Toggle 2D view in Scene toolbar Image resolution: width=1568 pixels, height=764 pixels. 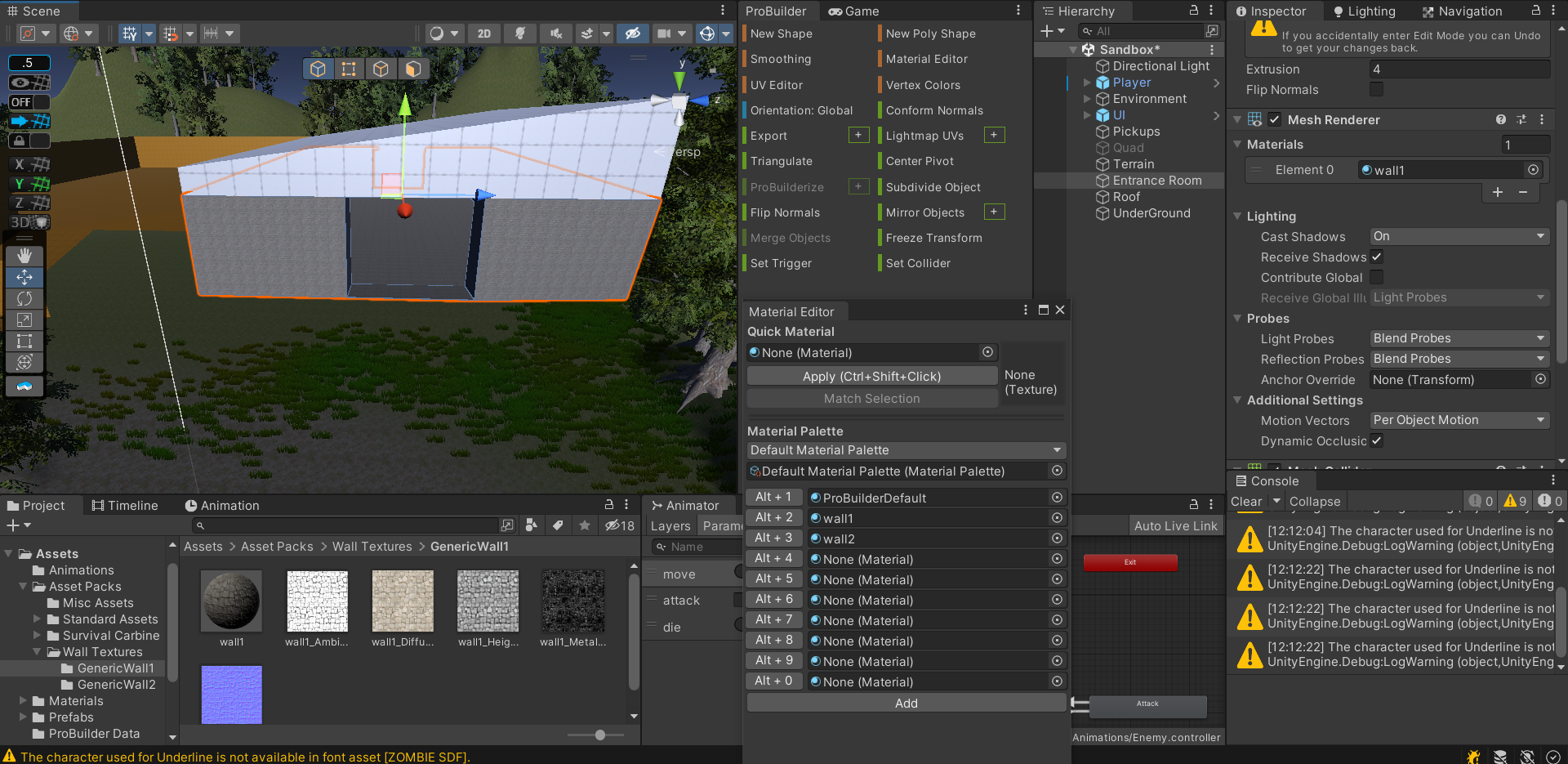coord(484,34)
